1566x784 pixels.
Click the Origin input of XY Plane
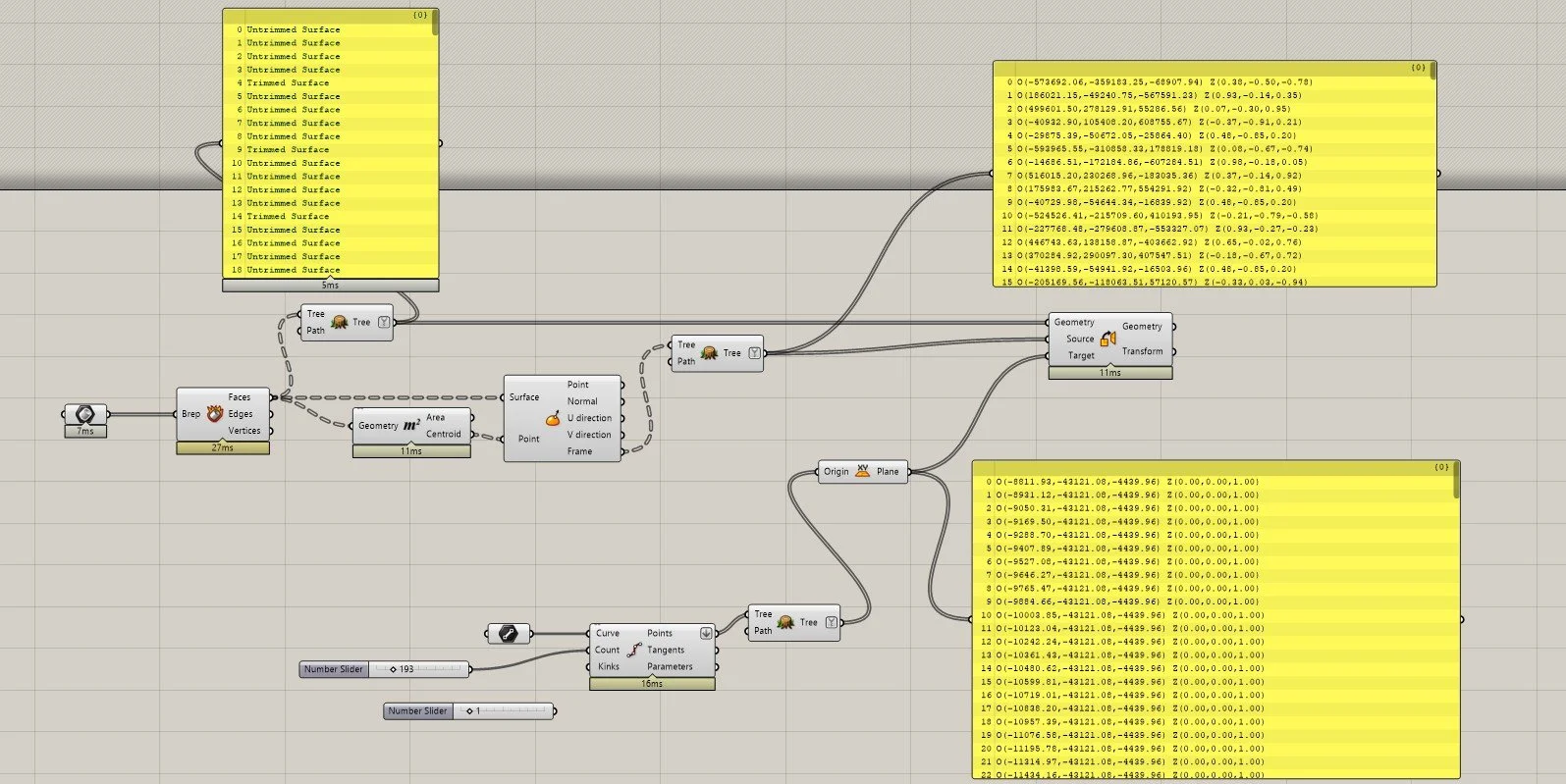(837, 472)
